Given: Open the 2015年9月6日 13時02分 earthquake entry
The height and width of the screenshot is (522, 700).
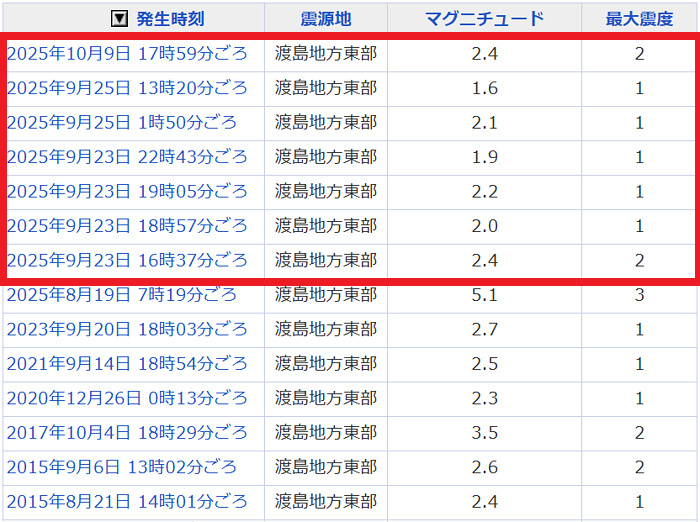Looking at the screenshot, I should tap(122, 467).
